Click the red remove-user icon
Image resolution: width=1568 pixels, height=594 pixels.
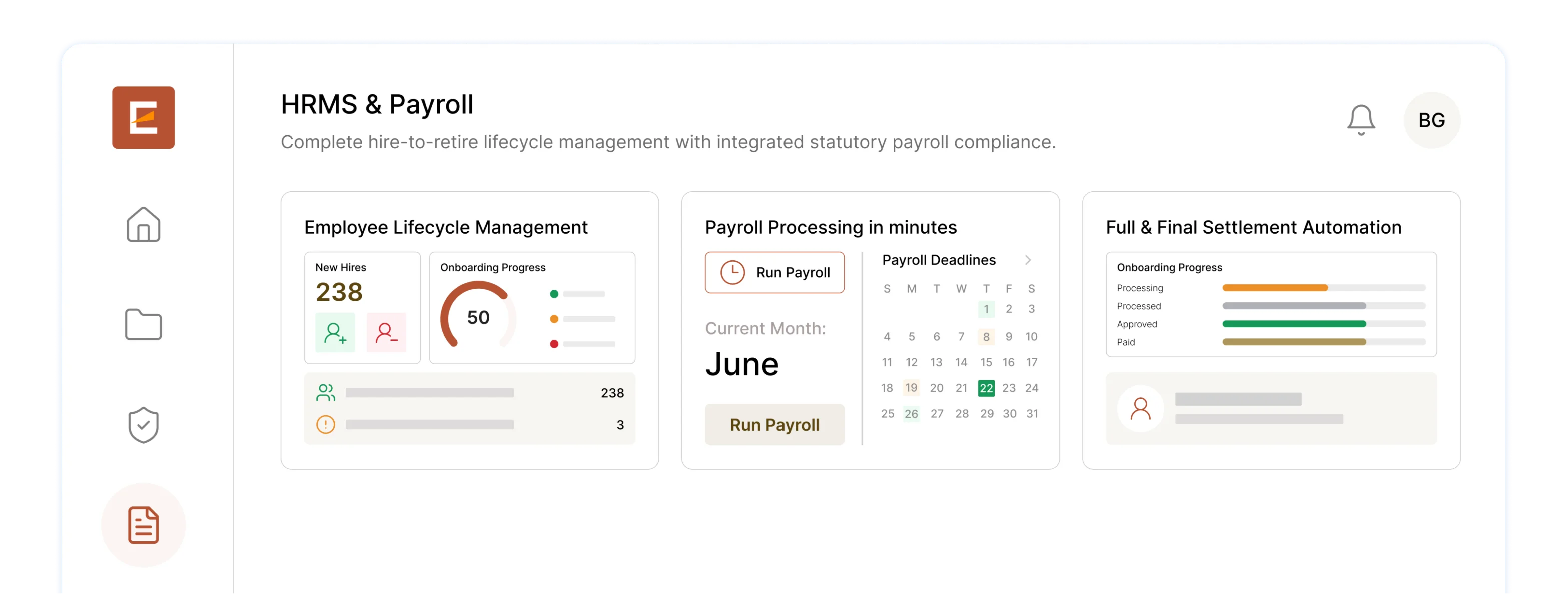[386, 333]
